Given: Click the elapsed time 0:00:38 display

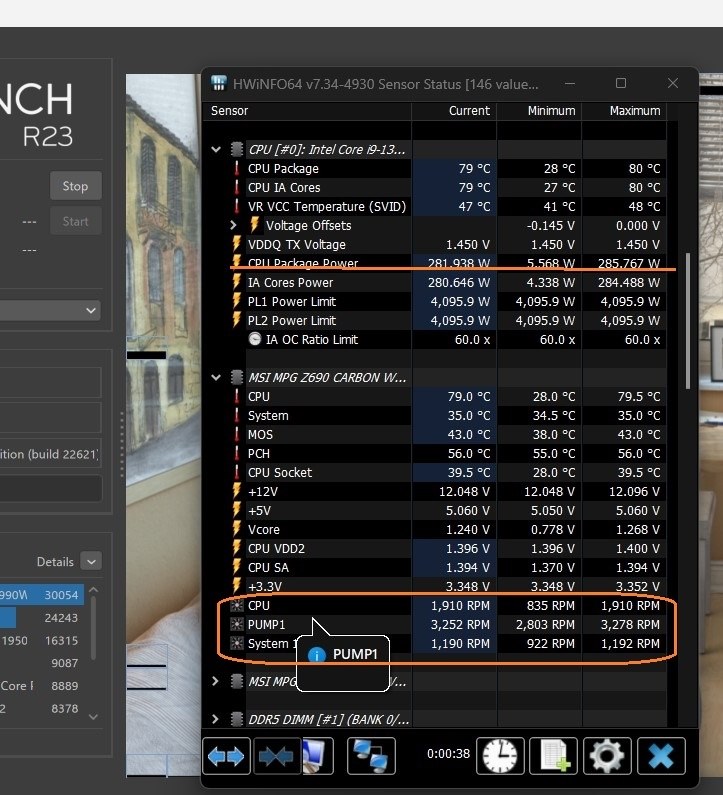Looking at the screenshot, I should point(448,754).
